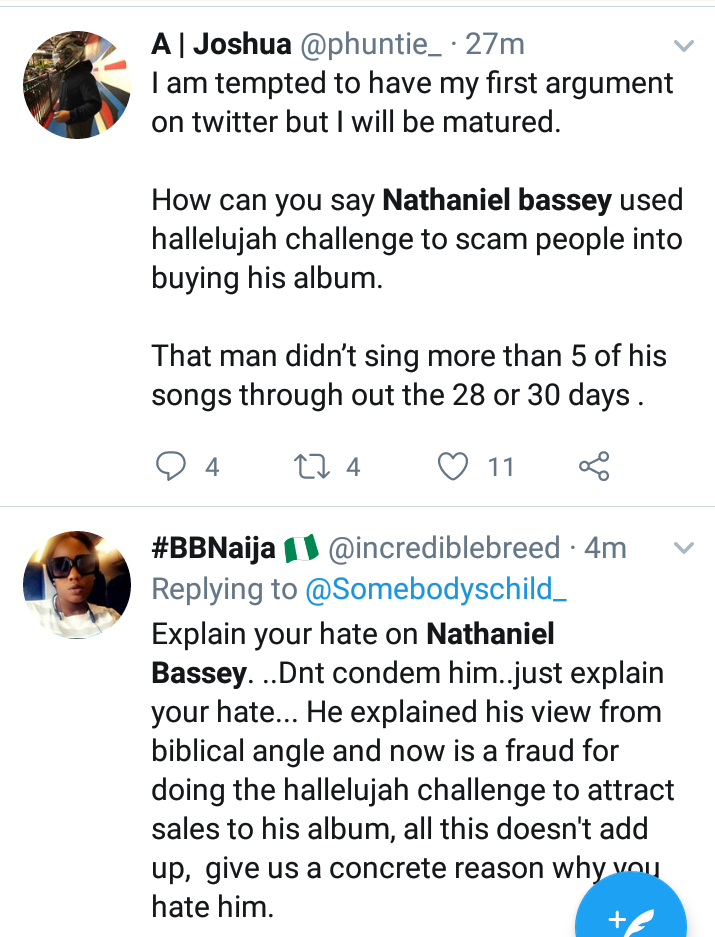Screen dimensions: 715x937
Task: Tap the retweet count 4 on Joshua's tweet
Action: tap(352, 466)
